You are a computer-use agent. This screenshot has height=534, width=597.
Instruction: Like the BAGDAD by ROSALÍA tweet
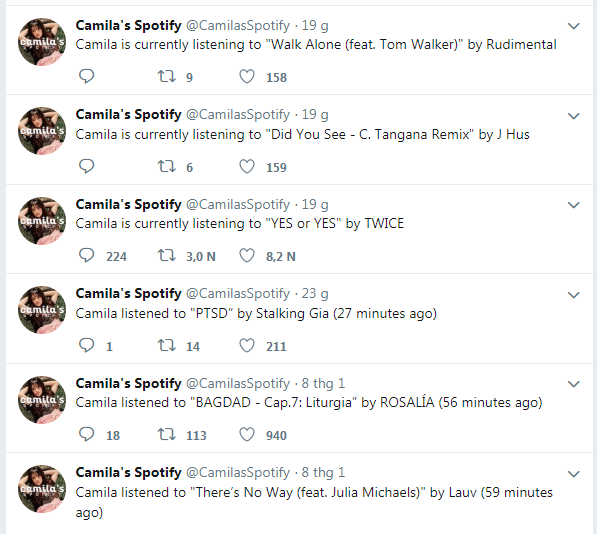tap(247, 434)
